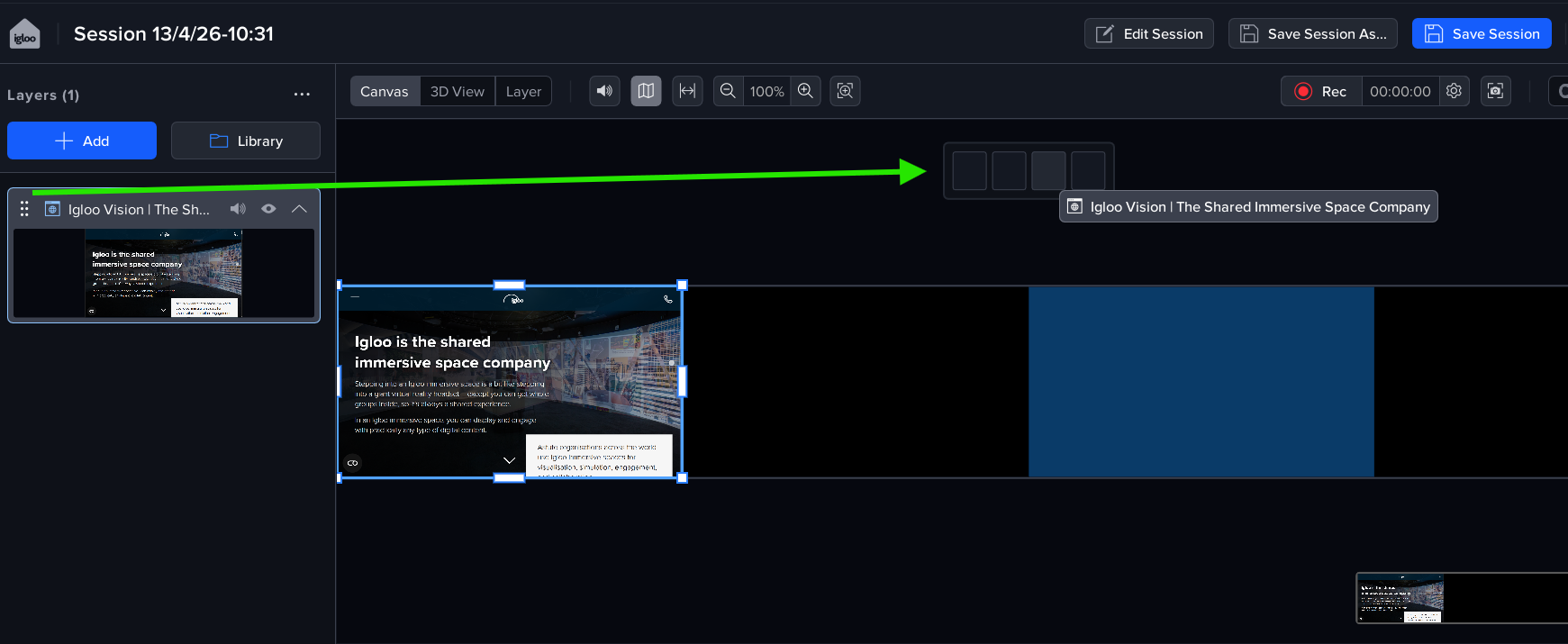Click the blue screen area on canvas
The height and width of the screenshot is (644, 1568).
tap(1201, 382)
